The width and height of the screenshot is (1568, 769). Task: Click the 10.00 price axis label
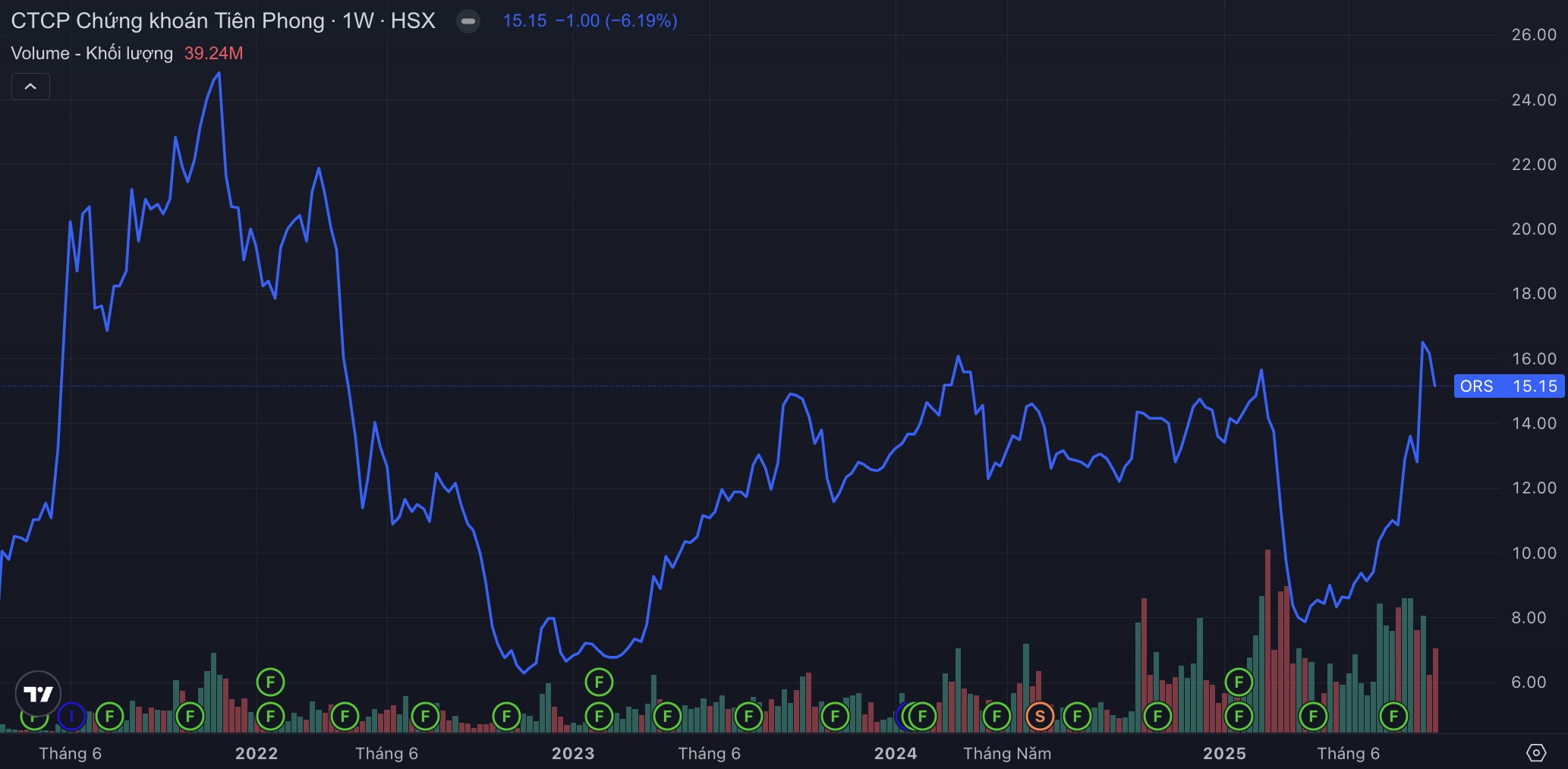[1534, 553]
